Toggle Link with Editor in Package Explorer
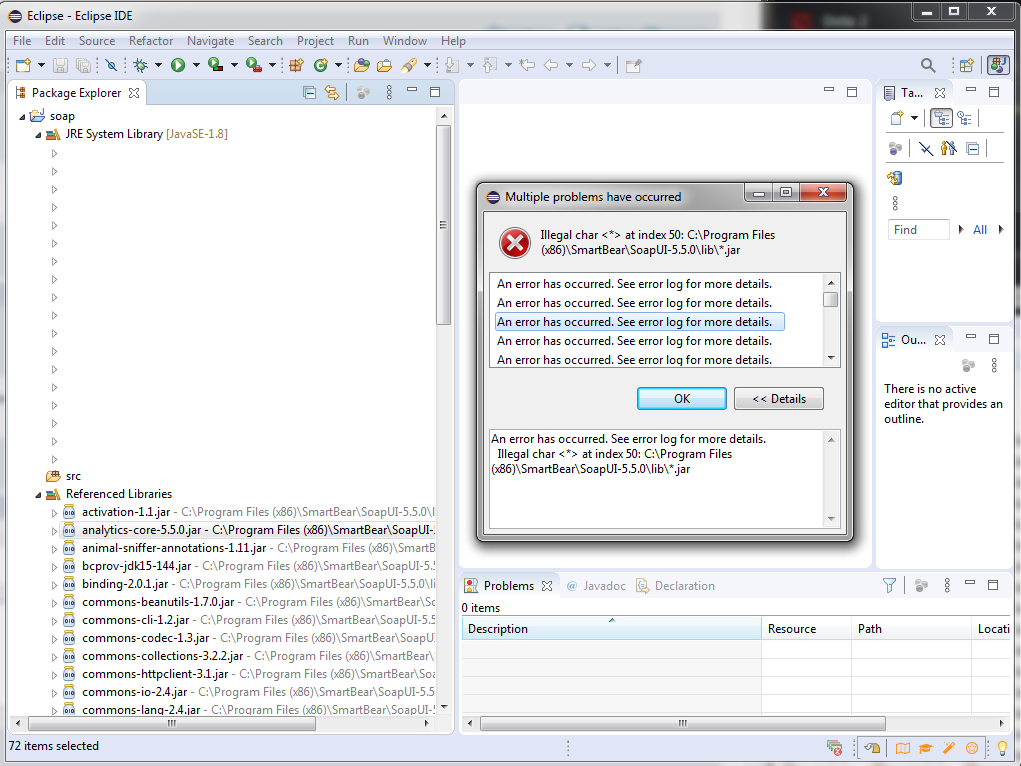1021x766 pixels. (x=332, y=92)
